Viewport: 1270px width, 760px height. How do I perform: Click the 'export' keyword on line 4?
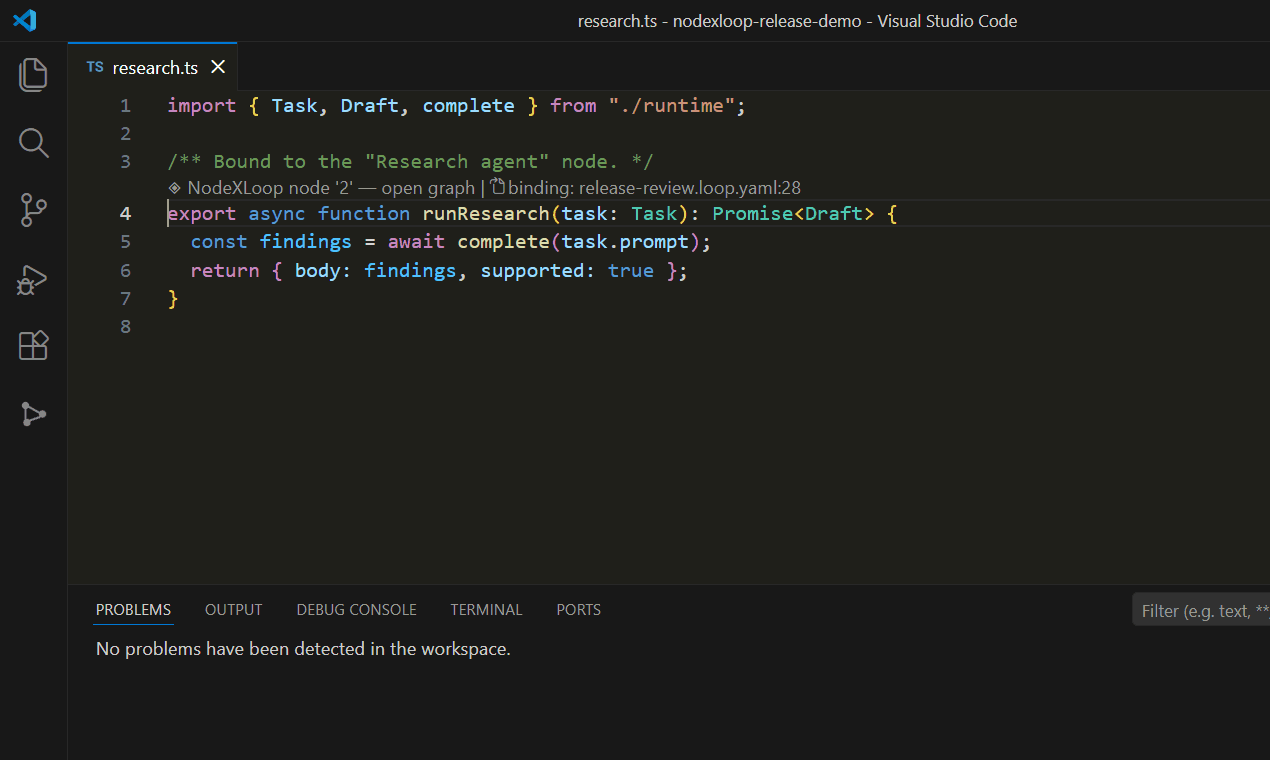tap(202, 213)
